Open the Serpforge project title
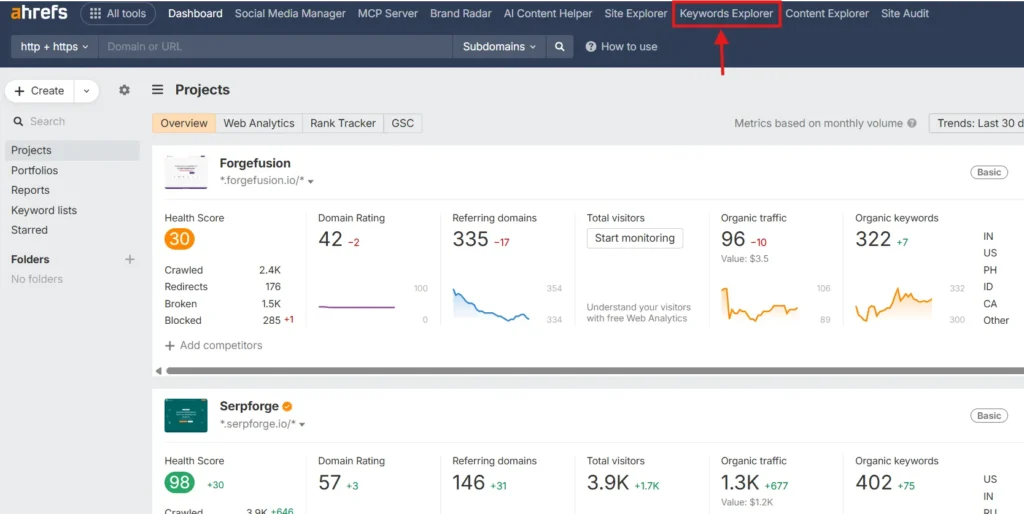This screenshot has width=1024, height=514. (x=249, y=406)
